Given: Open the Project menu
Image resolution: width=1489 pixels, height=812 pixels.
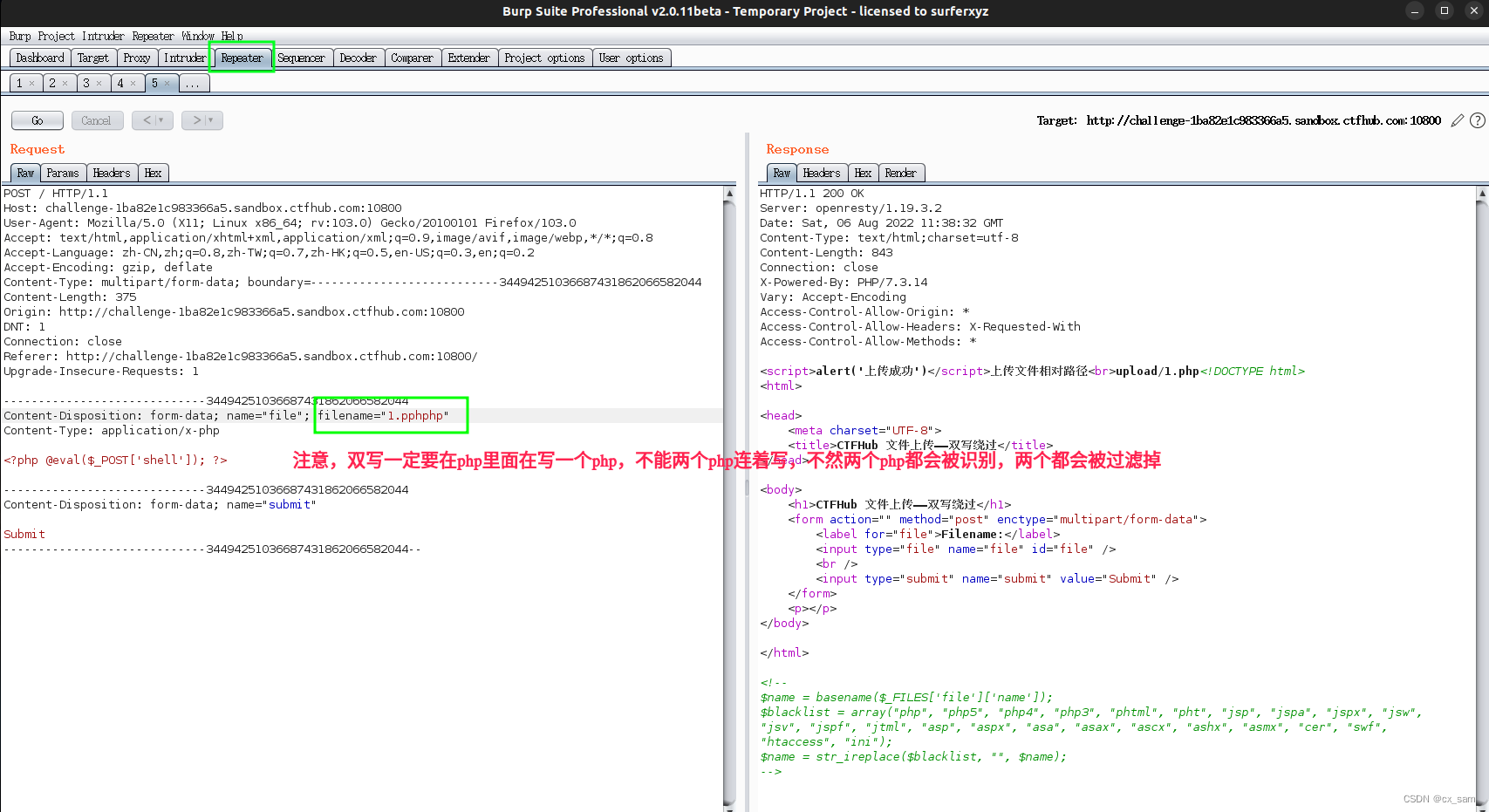Looking at the screenshot, I should pyautogui.click(x=57, y=36).
